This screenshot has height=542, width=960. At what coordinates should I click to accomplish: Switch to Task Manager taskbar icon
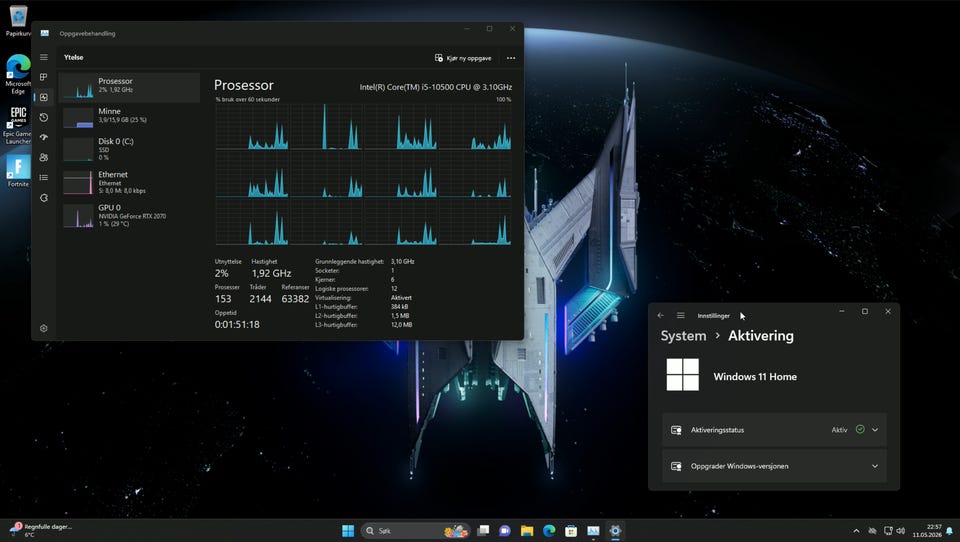click(593, 530)
